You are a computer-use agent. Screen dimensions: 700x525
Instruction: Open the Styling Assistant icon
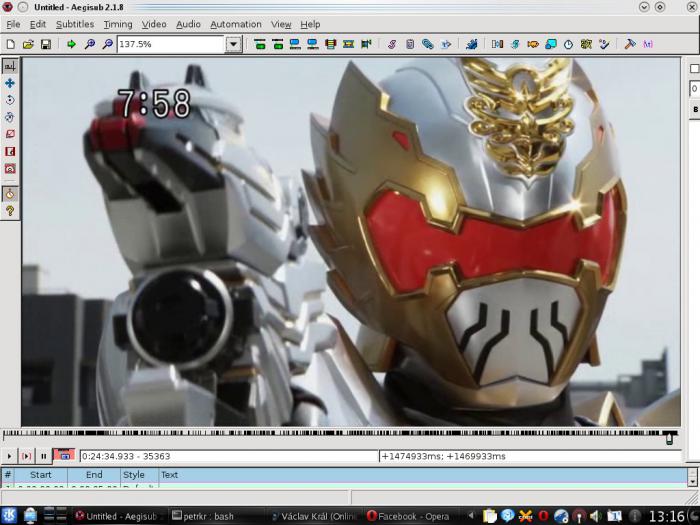515,44
